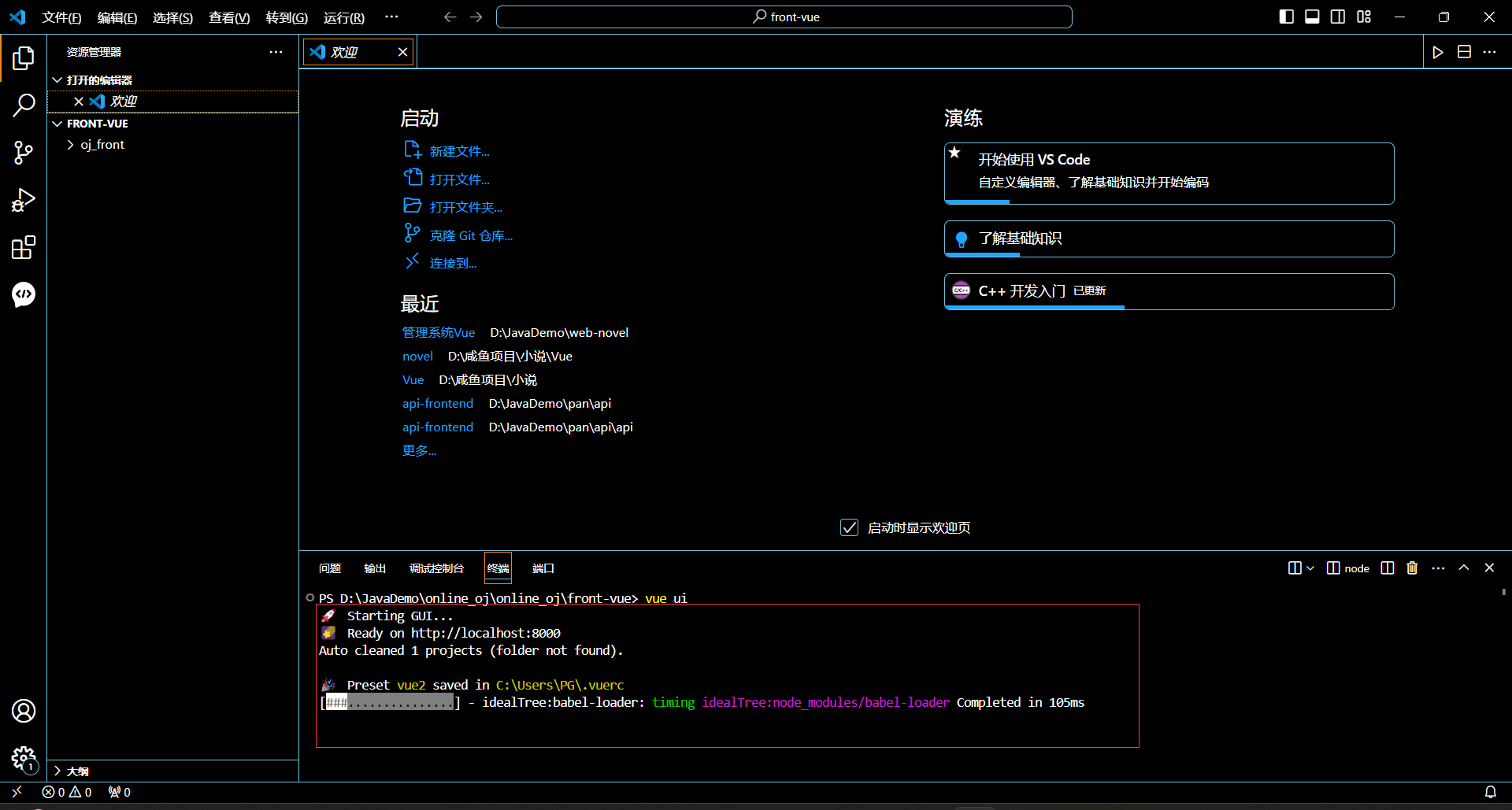This screenshot has width=1512, height=810.
Task: Open C++ 开发入门 walkthrough
Action: pyautogui.click(x=1169, y=291)
